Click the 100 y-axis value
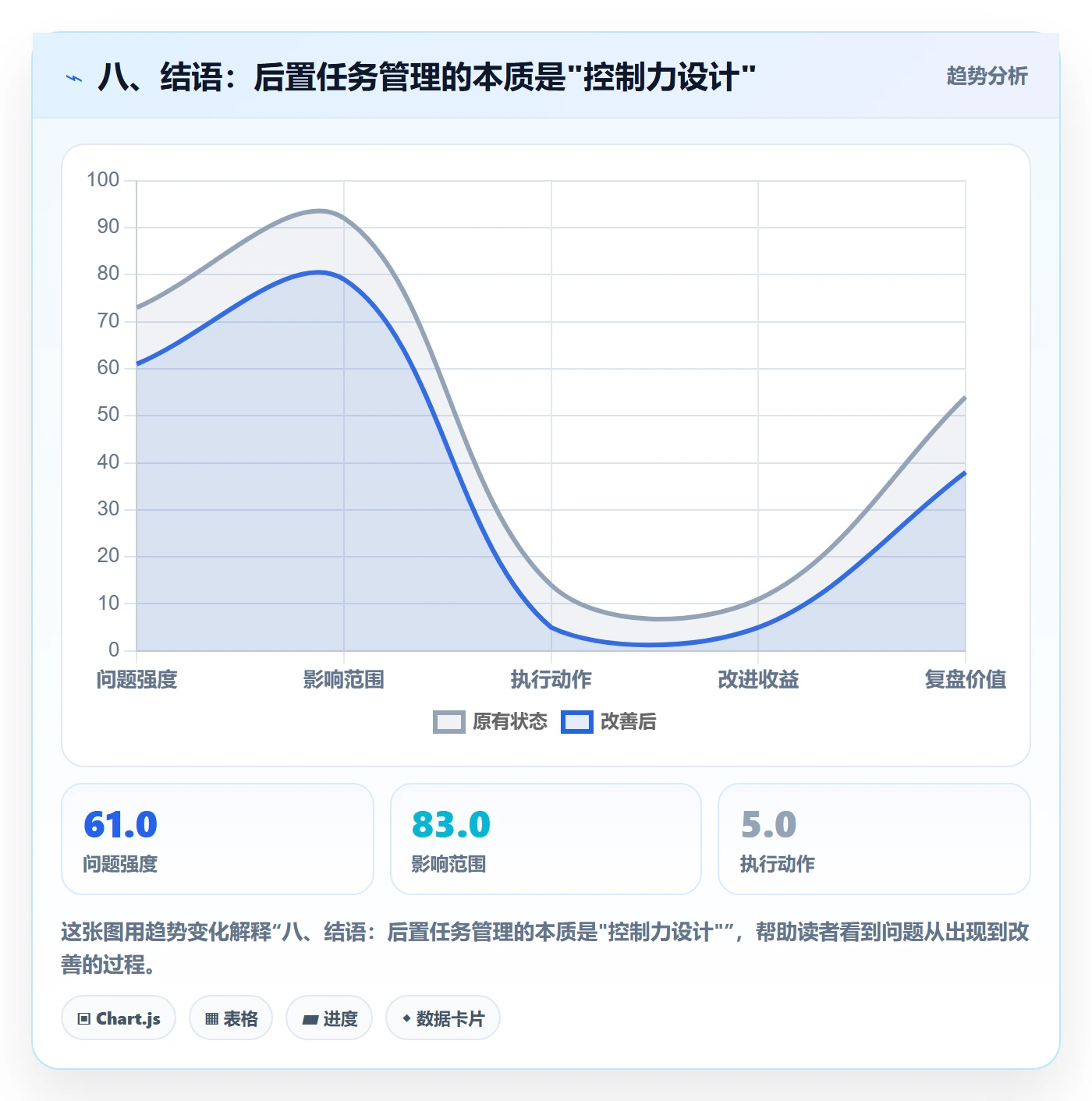 pos(103,180)
